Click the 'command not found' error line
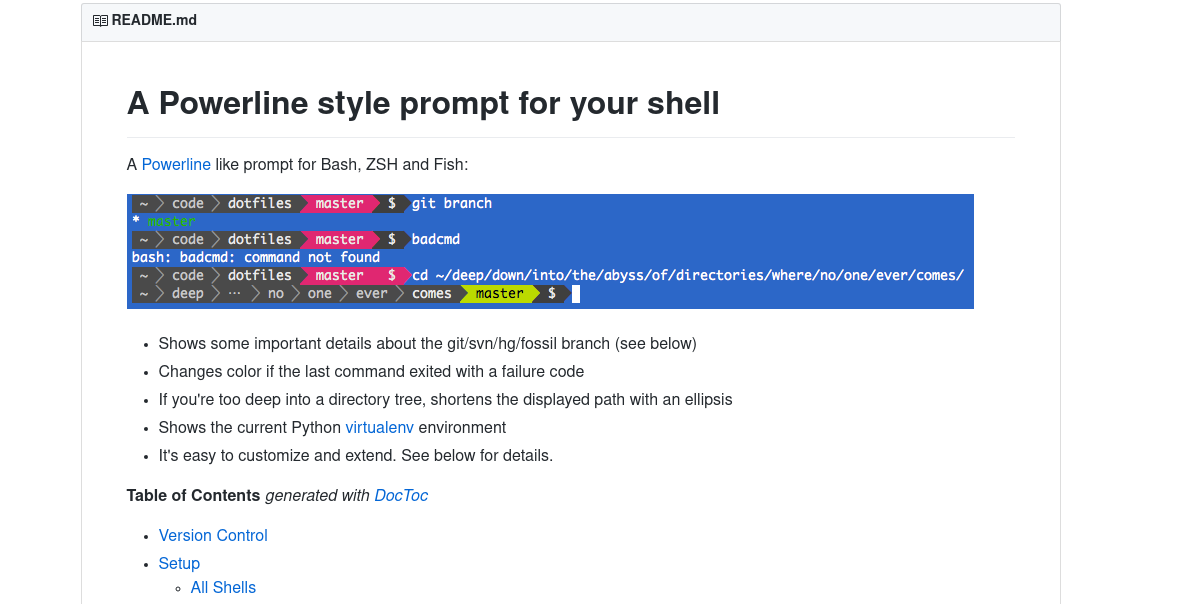Viewport: 1200px width, 604px height. pos(256,257)
